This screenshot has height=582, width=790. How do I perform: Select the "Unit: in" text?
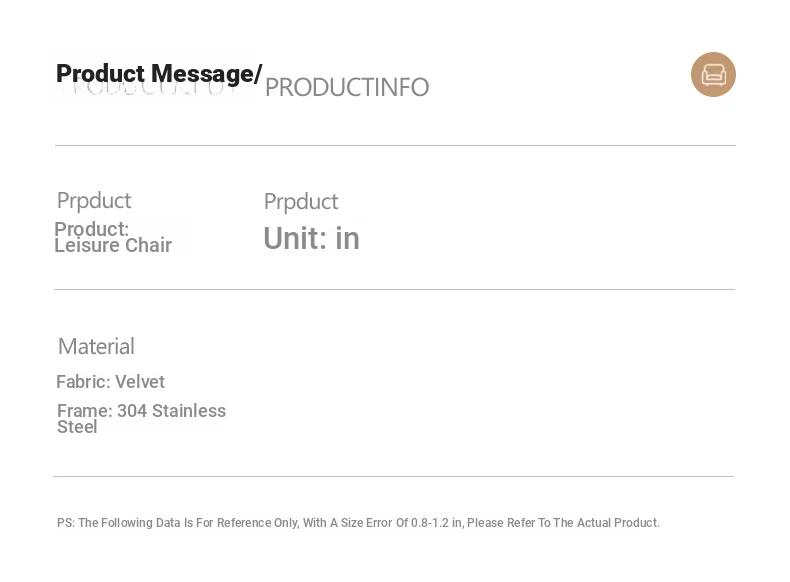[311, 239]
